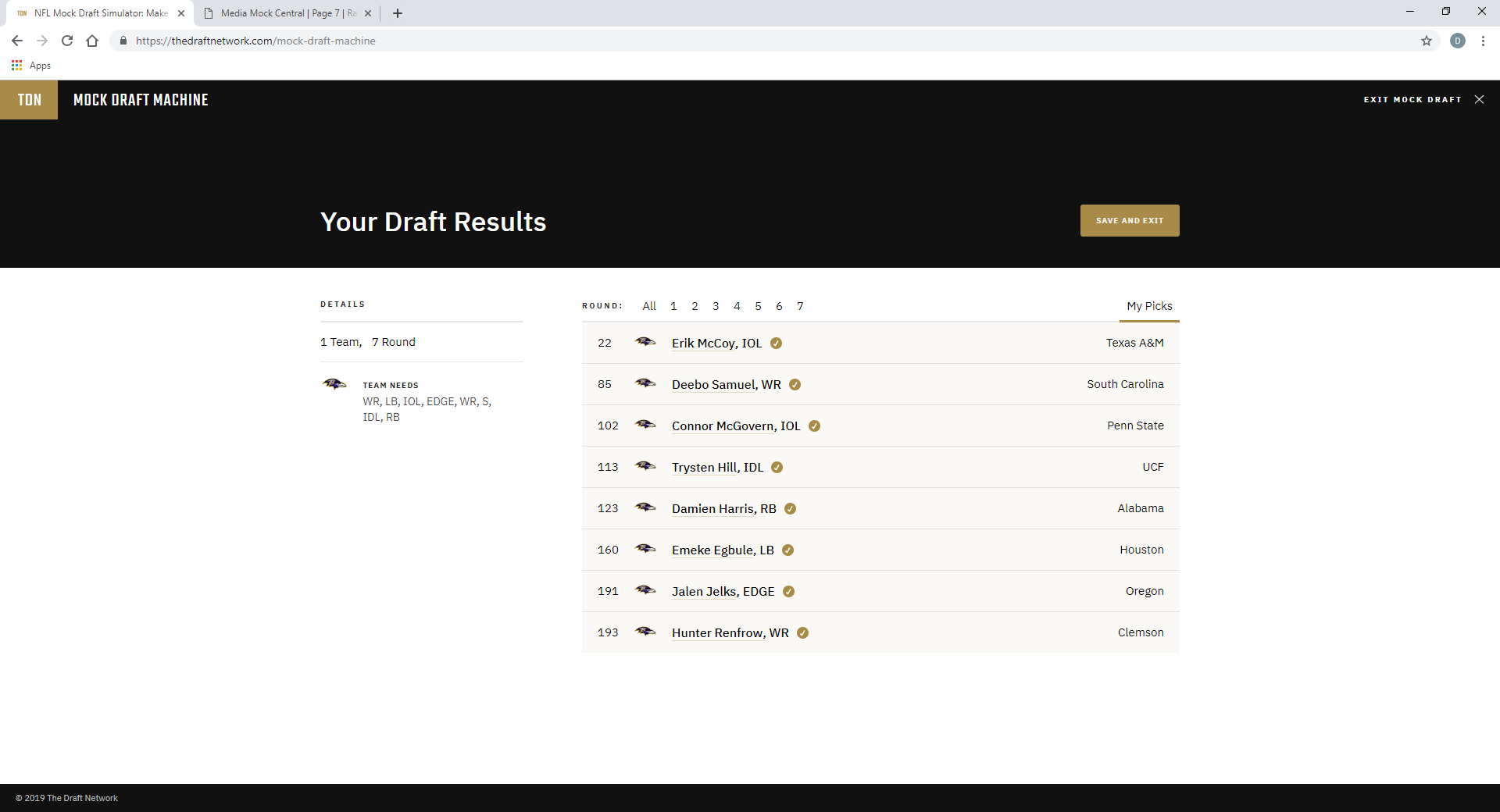Click the checkmark badge beside Deebo Samuel
Image resolution: width=1500 pixels, height=812 pixels.
coord(795,384)
